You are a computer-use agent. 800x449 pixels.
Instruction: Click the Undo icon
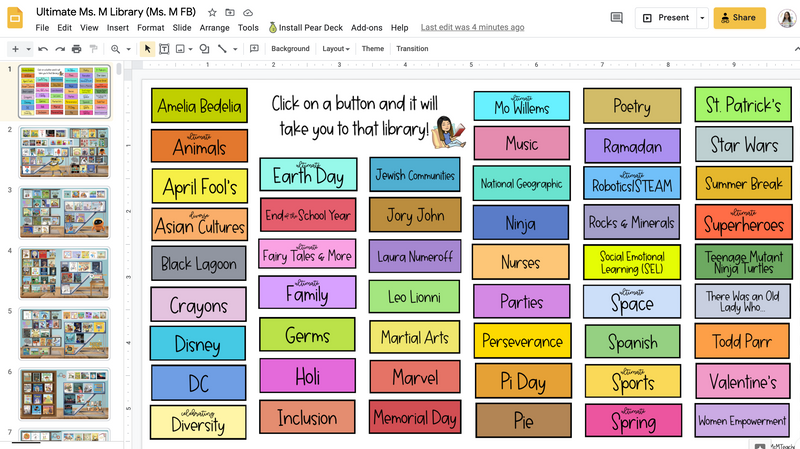pos(43,49)
